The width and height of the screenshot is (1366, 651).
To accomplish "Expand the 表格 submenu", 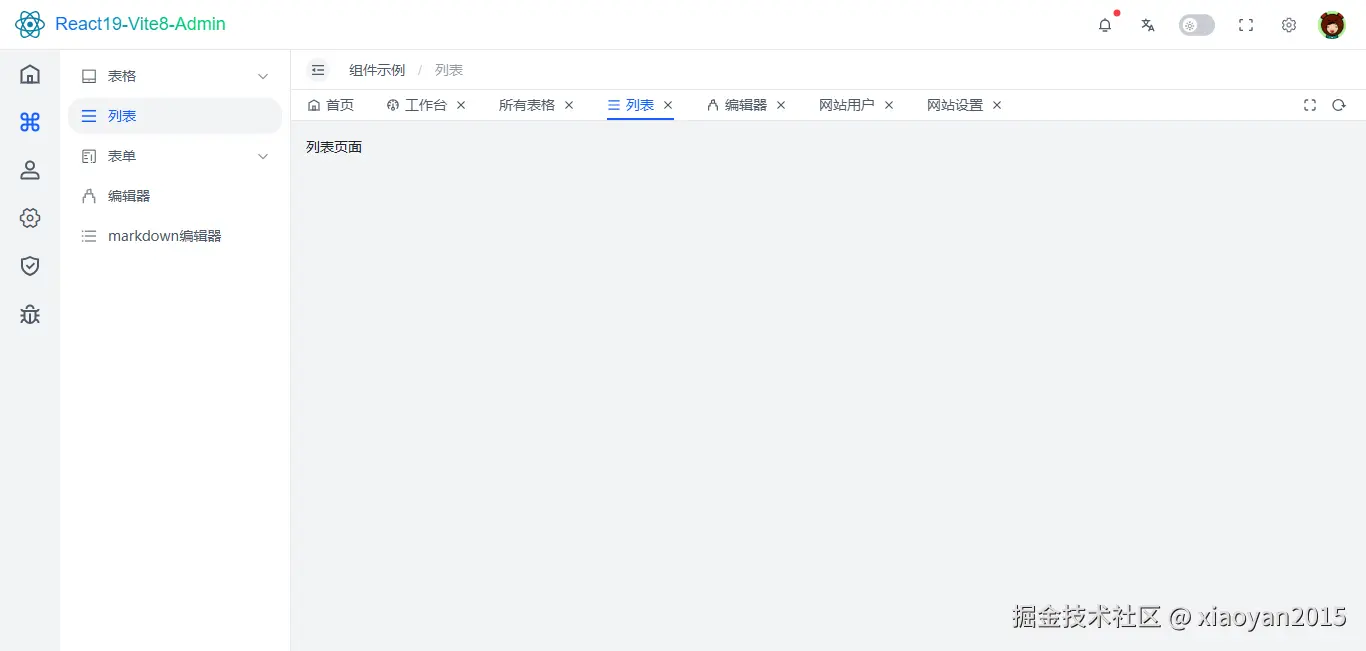I will [x=175, y=76].
